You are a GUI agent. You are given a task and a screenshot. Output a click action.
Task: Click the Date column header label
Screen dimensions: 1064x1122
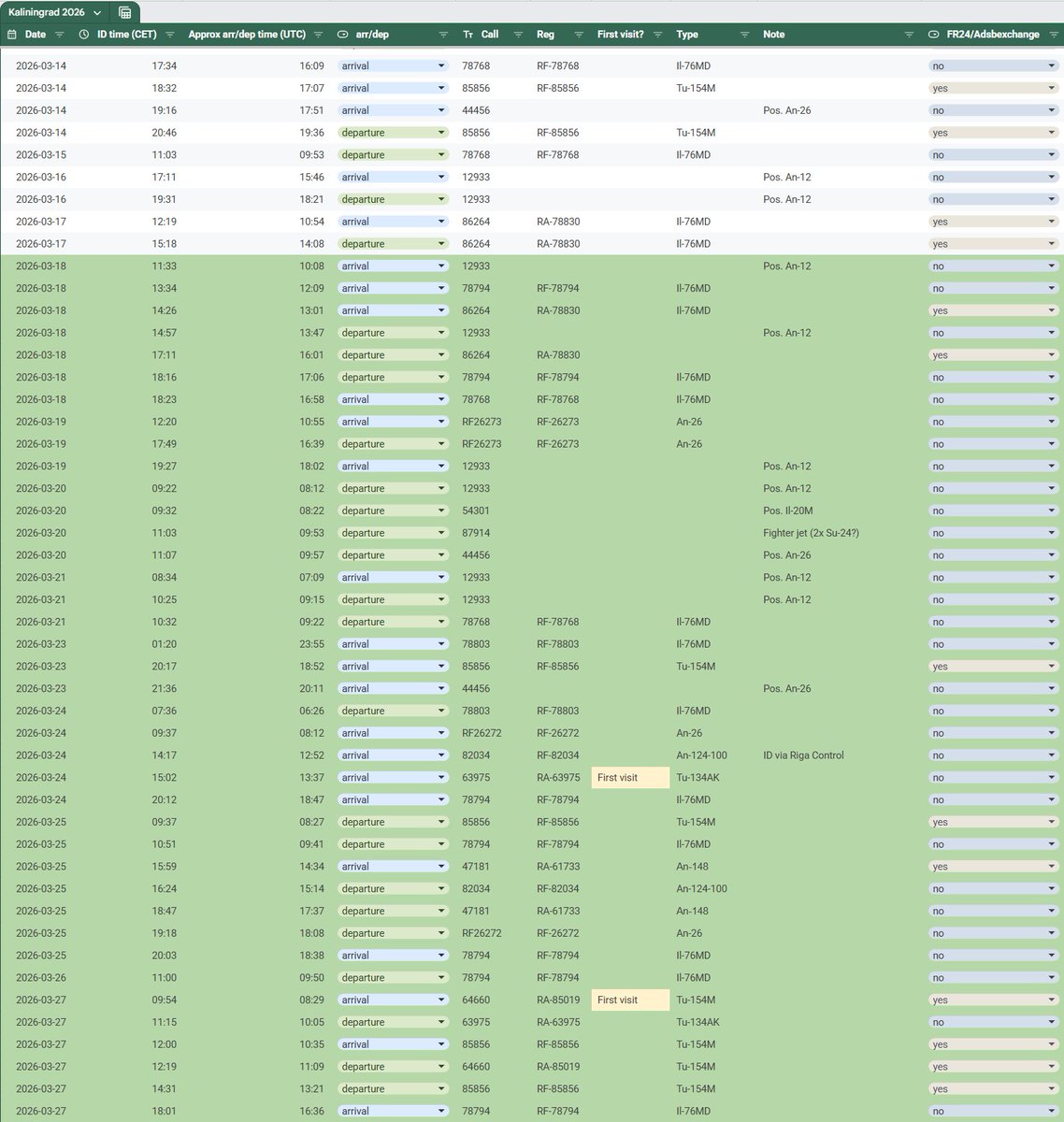point(36,35)
